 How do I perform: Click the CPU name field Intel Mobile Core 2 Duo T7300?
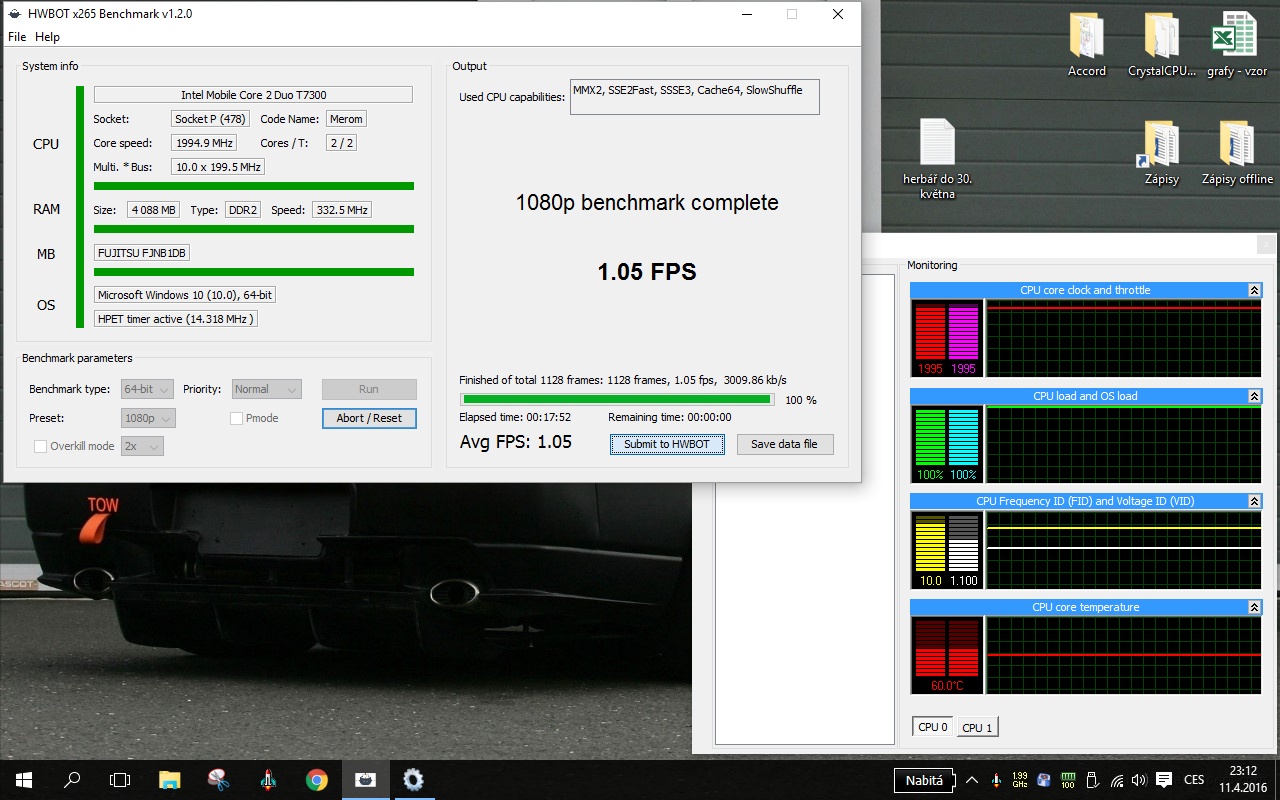pos(253,95)
